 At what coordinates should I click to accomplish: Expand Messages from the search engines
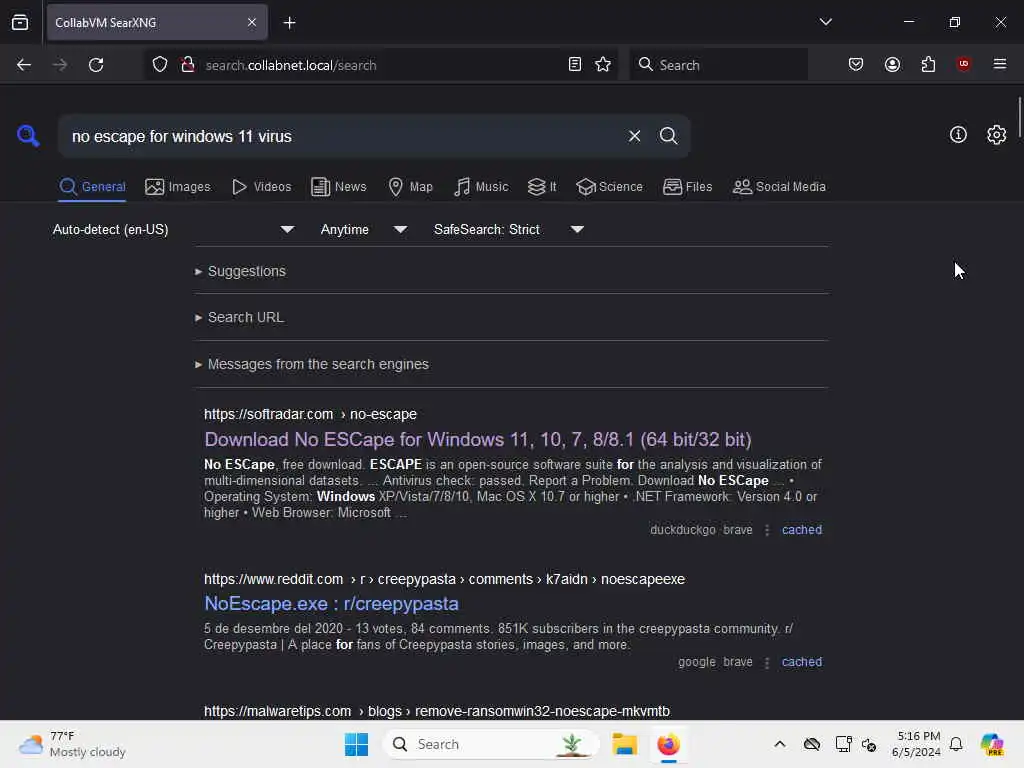[x=312, y=364]
